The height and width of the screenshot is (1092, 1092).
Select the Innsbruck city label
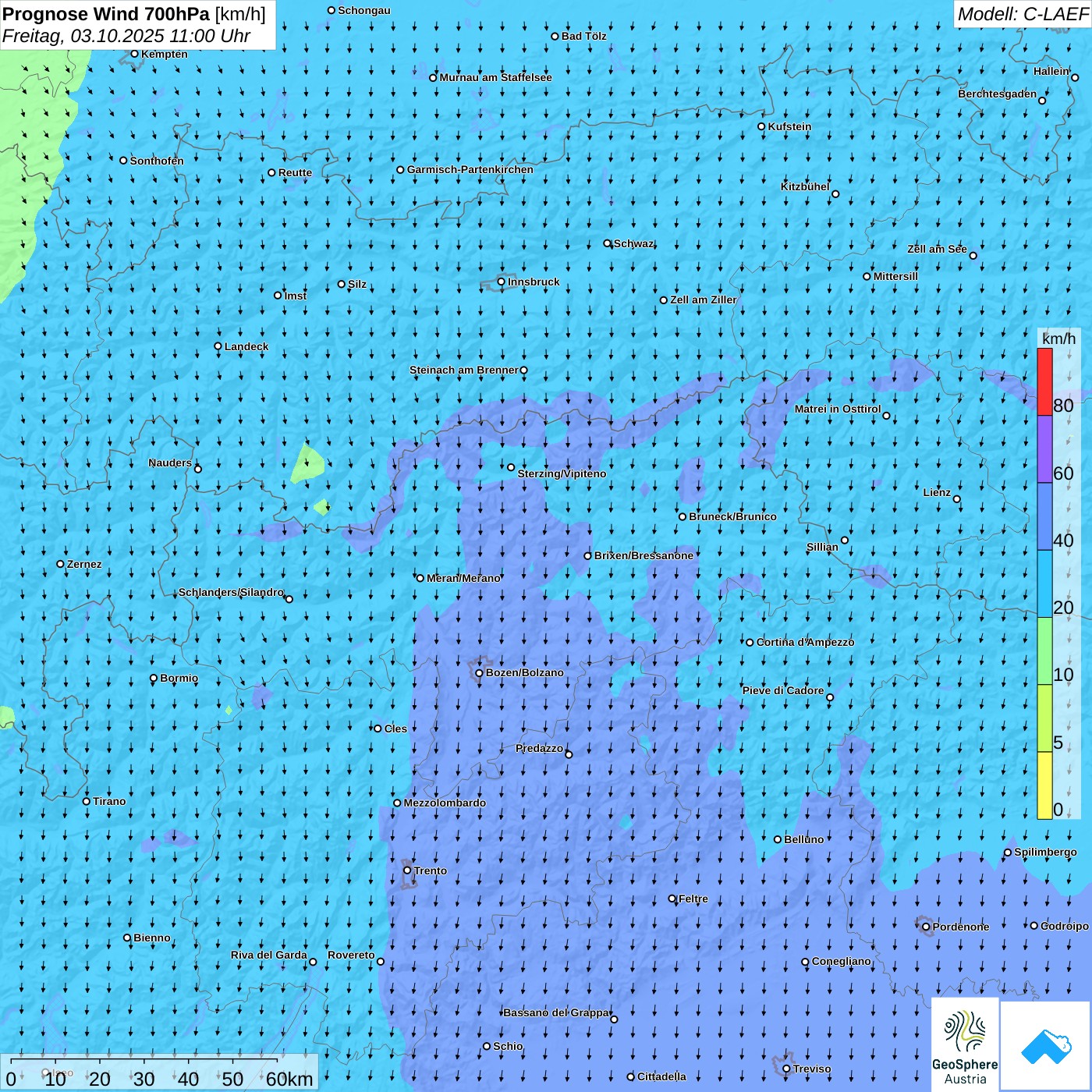click(x=534, y=282)
